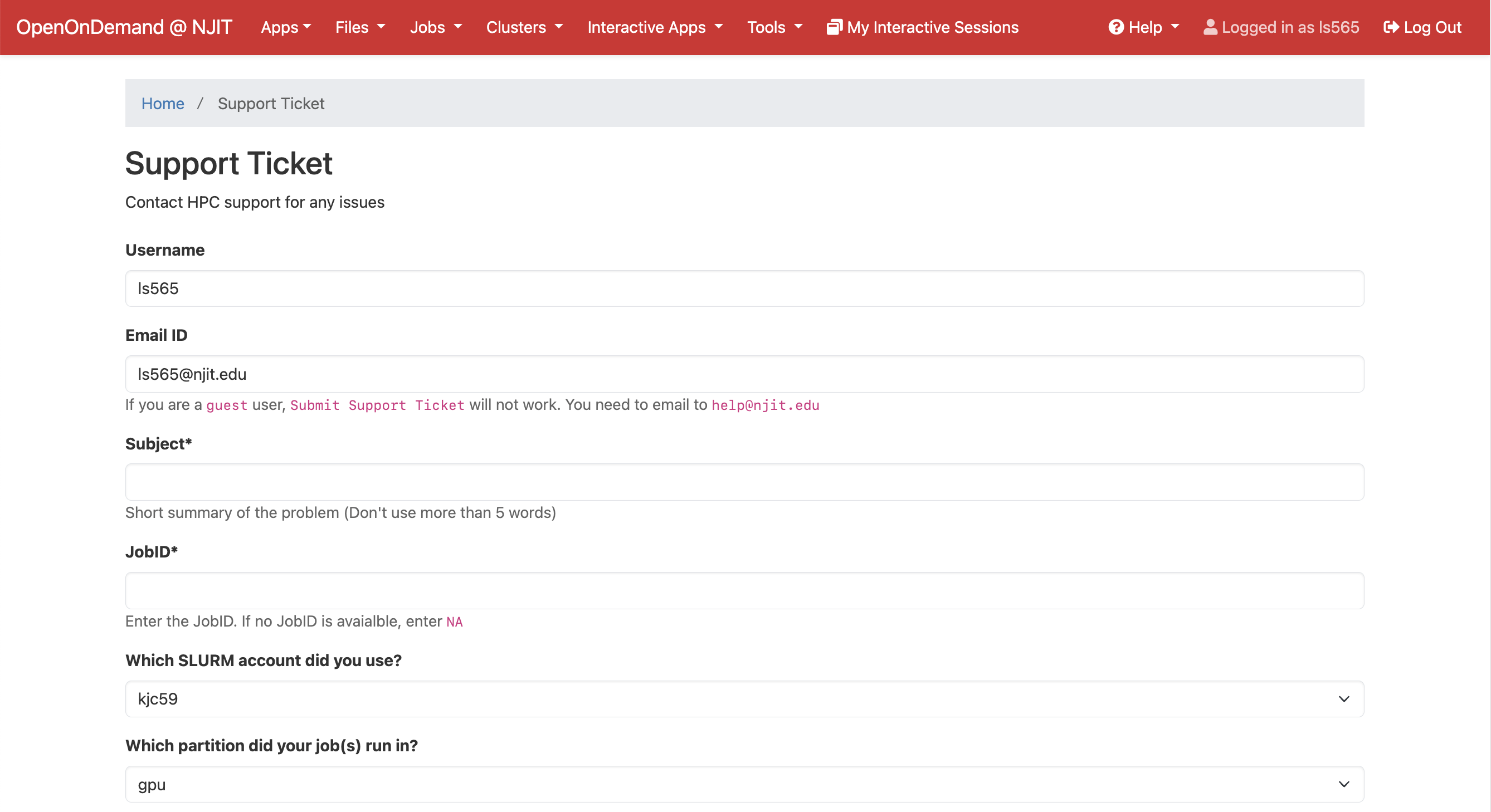Click the user icon beside Logged in
Image resolution: width=1491 pixels, height=812 pixels.
tap(1210, 27)
